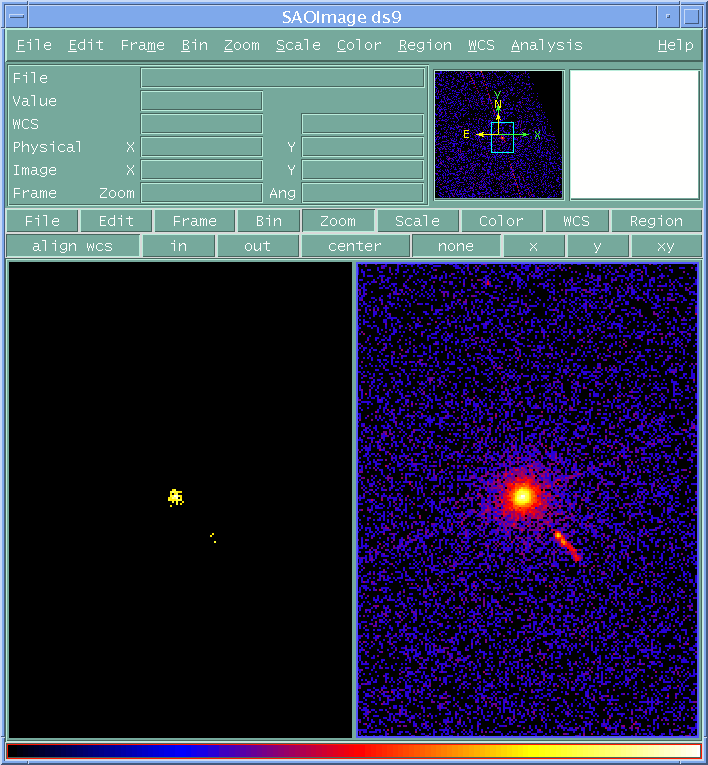
Task: Open the Zoom menu in the menu bar
Action: click(242, 45)
